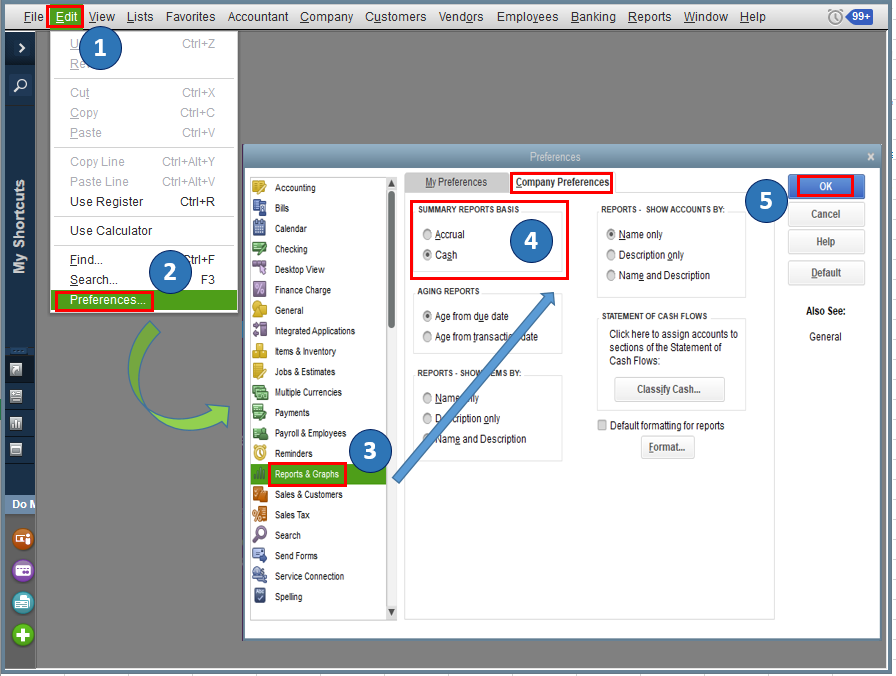Click the Calendar category icon
Screen dimensions: 896x676
coord(259,228)
